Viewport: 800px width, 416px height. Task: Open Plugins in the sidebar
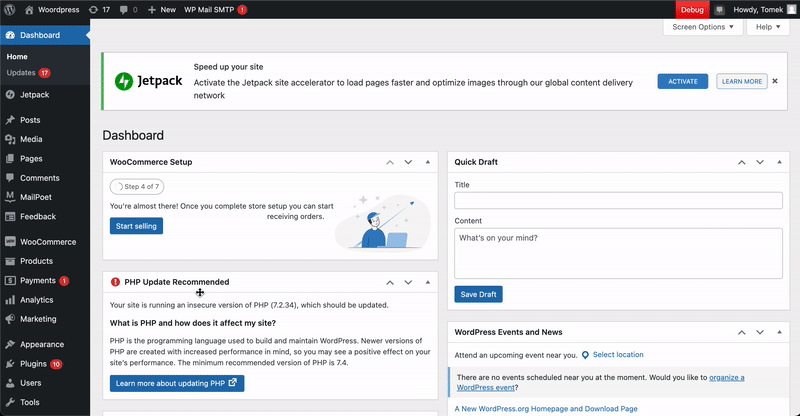click(x=45, y=364)
